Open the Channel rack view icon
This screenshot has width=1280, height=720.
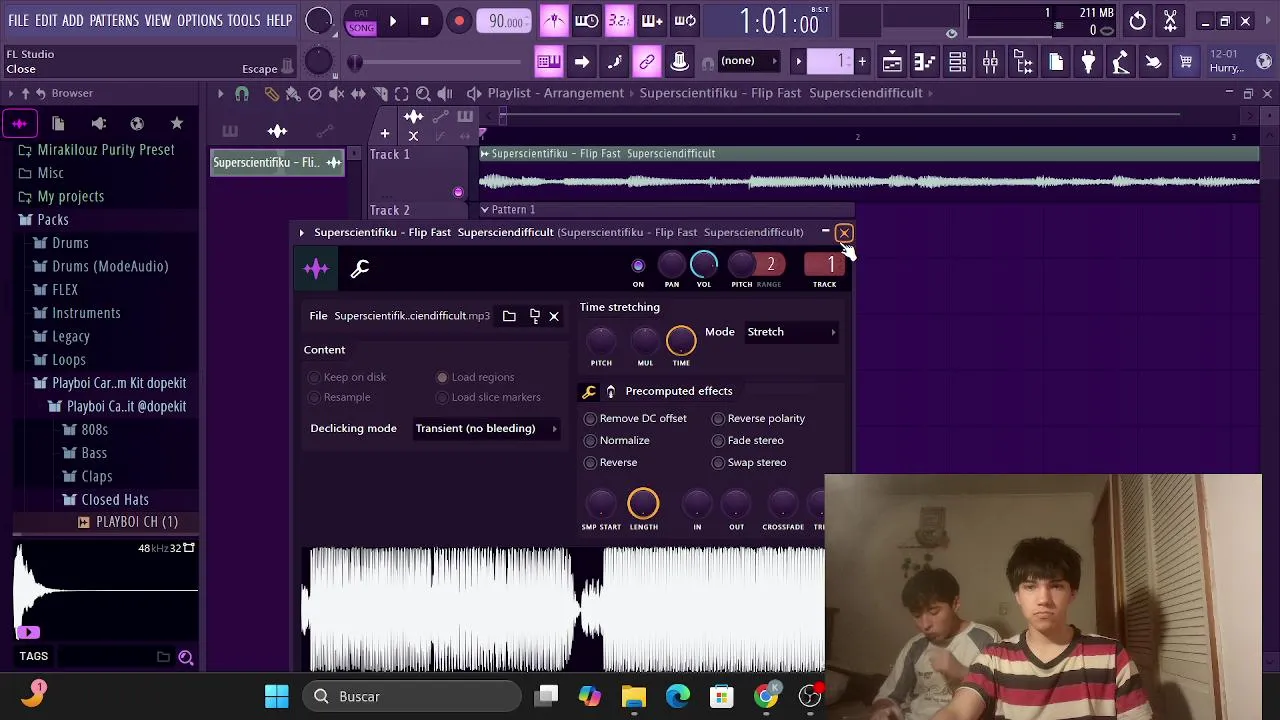coord(958,62)
